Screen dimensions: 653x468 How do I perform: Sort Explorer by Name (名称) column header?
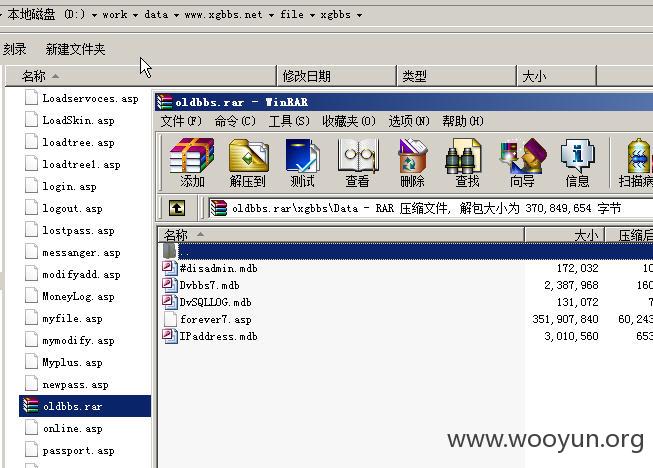click(141, 76)
